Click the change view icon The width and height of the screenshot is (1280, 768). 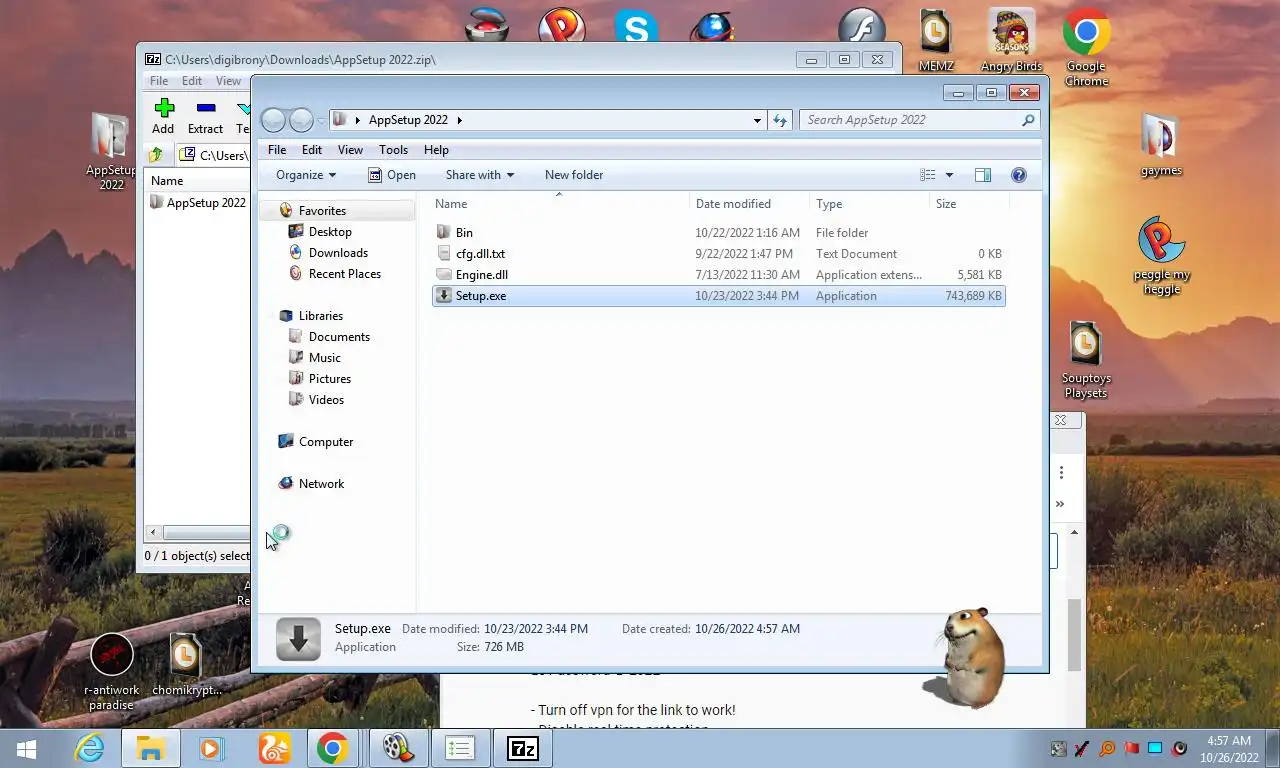[928, 175]
